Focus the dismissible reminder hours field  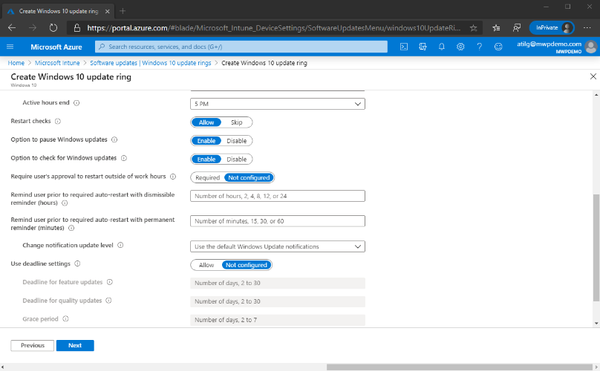277,196
